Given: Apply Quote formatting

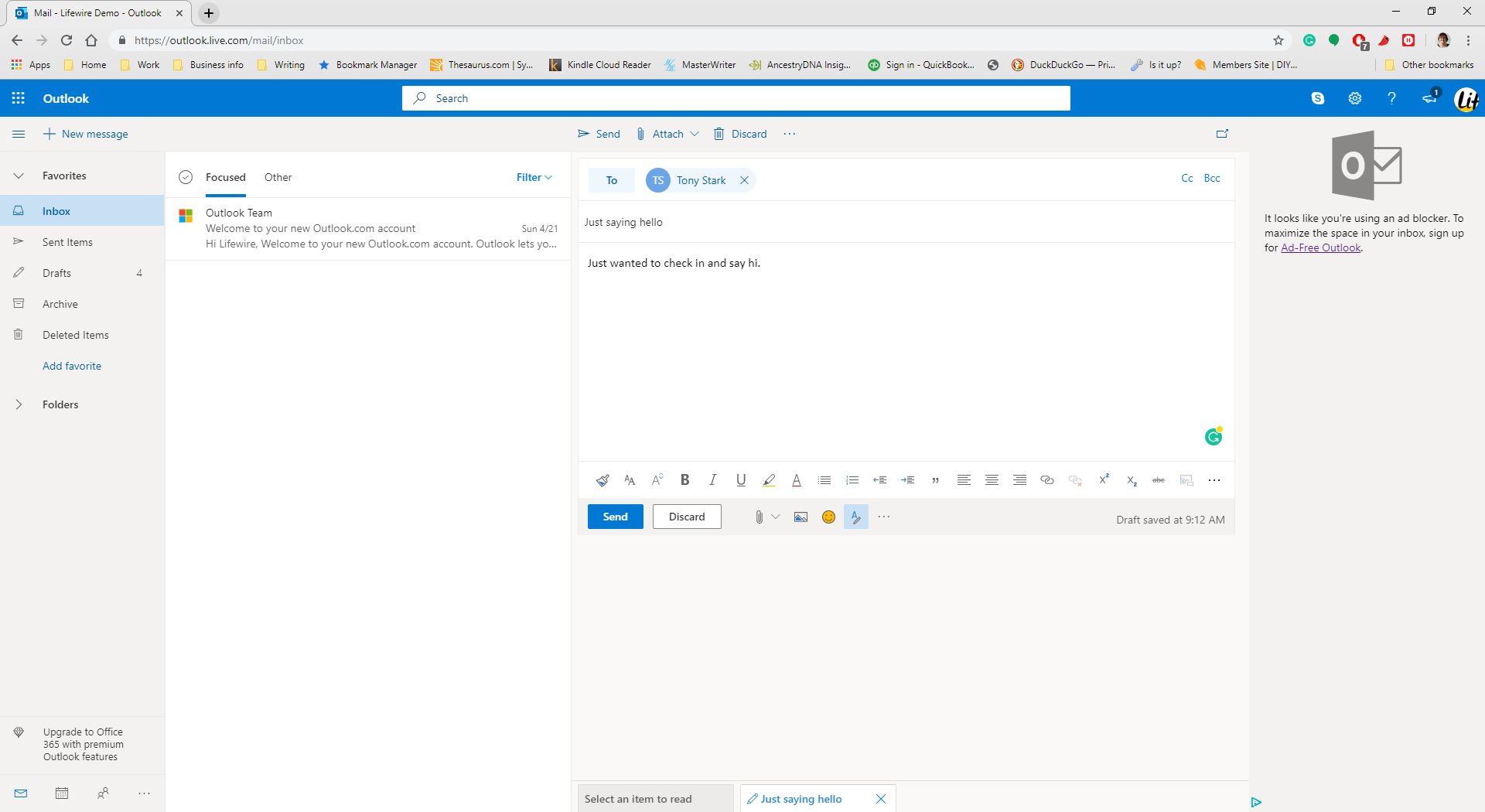Looking at the screenshot, I should (x=935, y=480).
